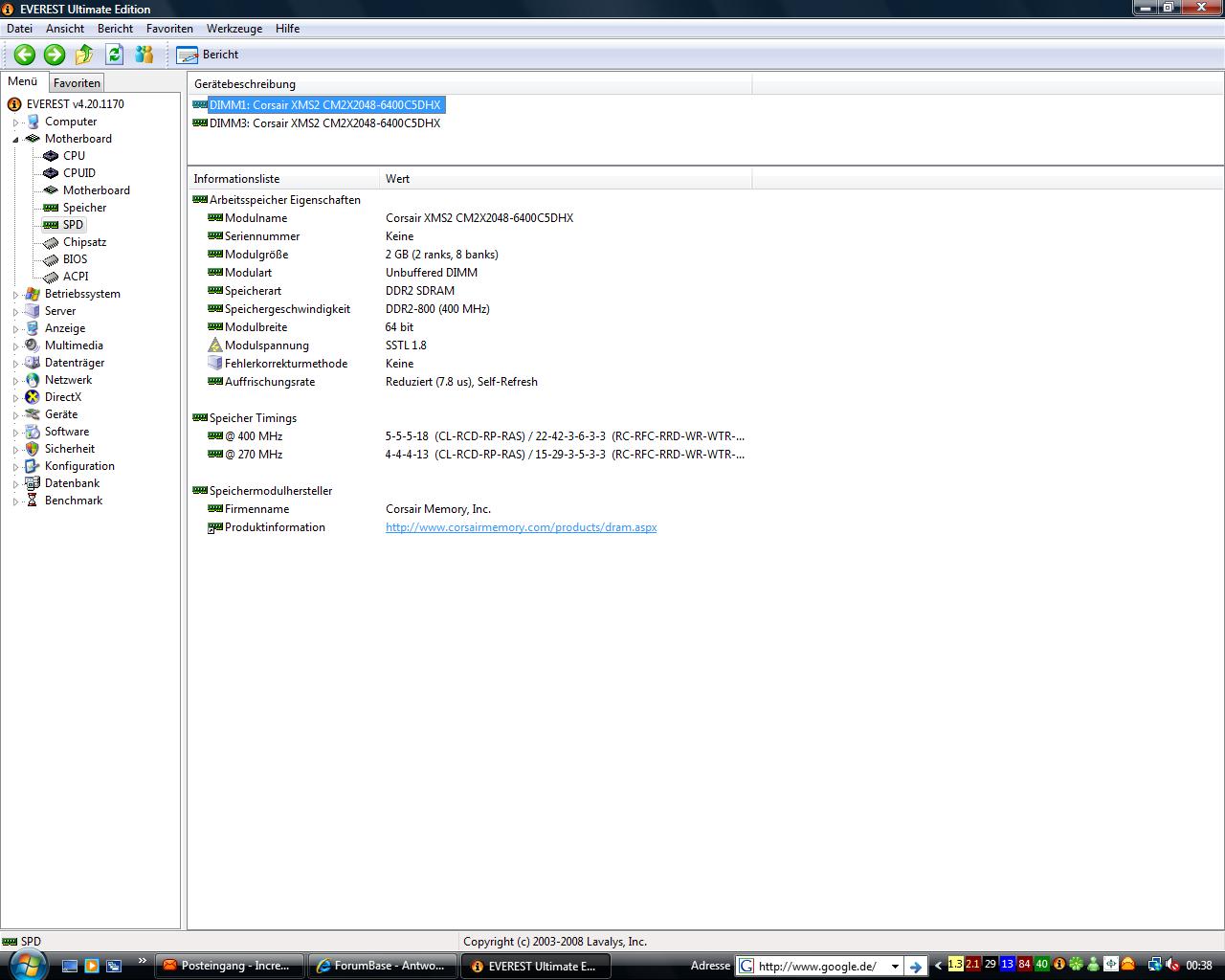Expand the Betriebssystem tree node
This screenshot has height=980, width=1225.
click(x=15, y=295)
